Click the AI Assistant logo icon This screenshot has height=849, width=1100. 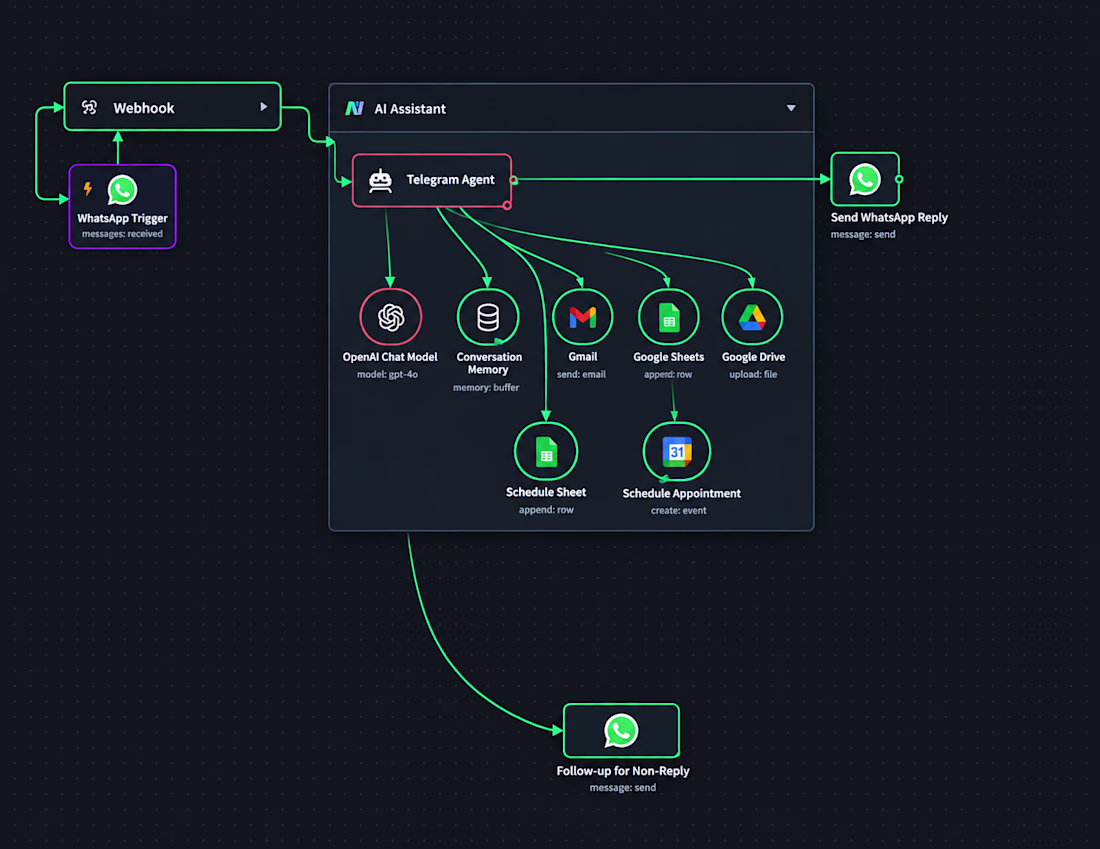[354, 108]
